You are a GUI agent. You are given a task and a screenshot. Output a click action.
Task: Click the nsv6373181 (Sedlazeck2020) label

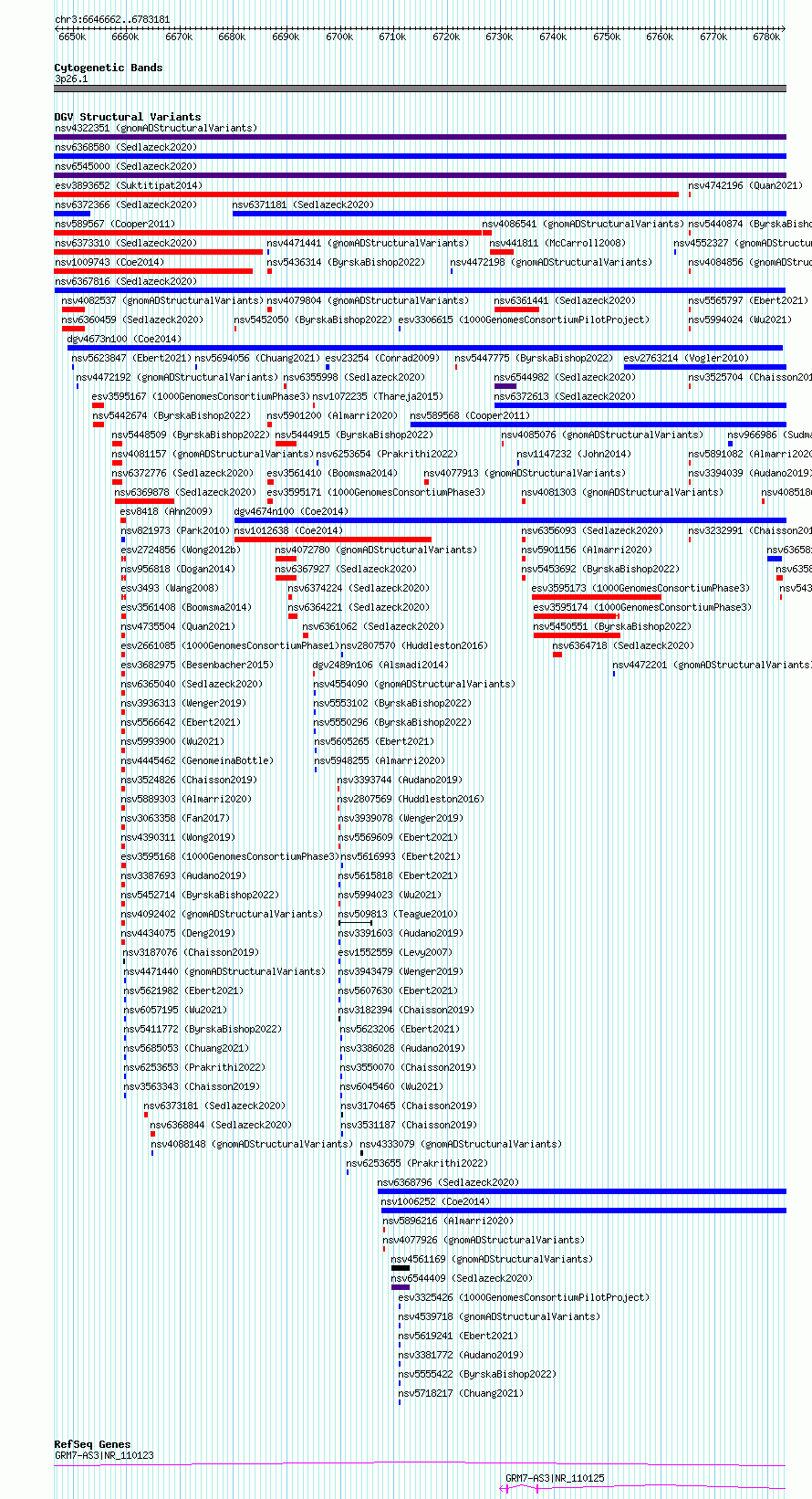pos(214,1106)
